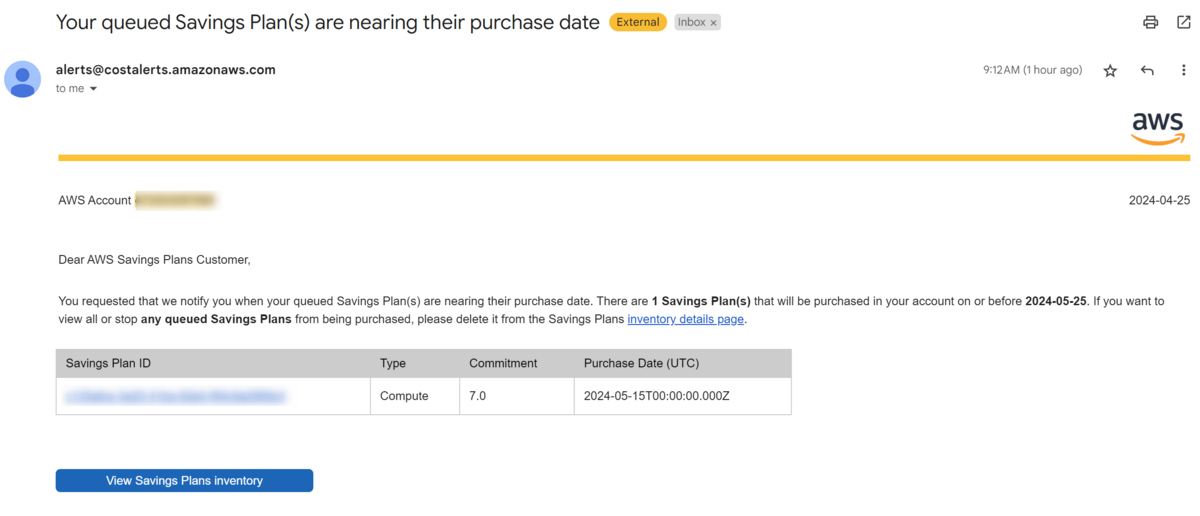This screenshot has width=1200, height=516.
Task: Click the alerts@costalerts.amazonaws.com sender address
Action: 166,70
